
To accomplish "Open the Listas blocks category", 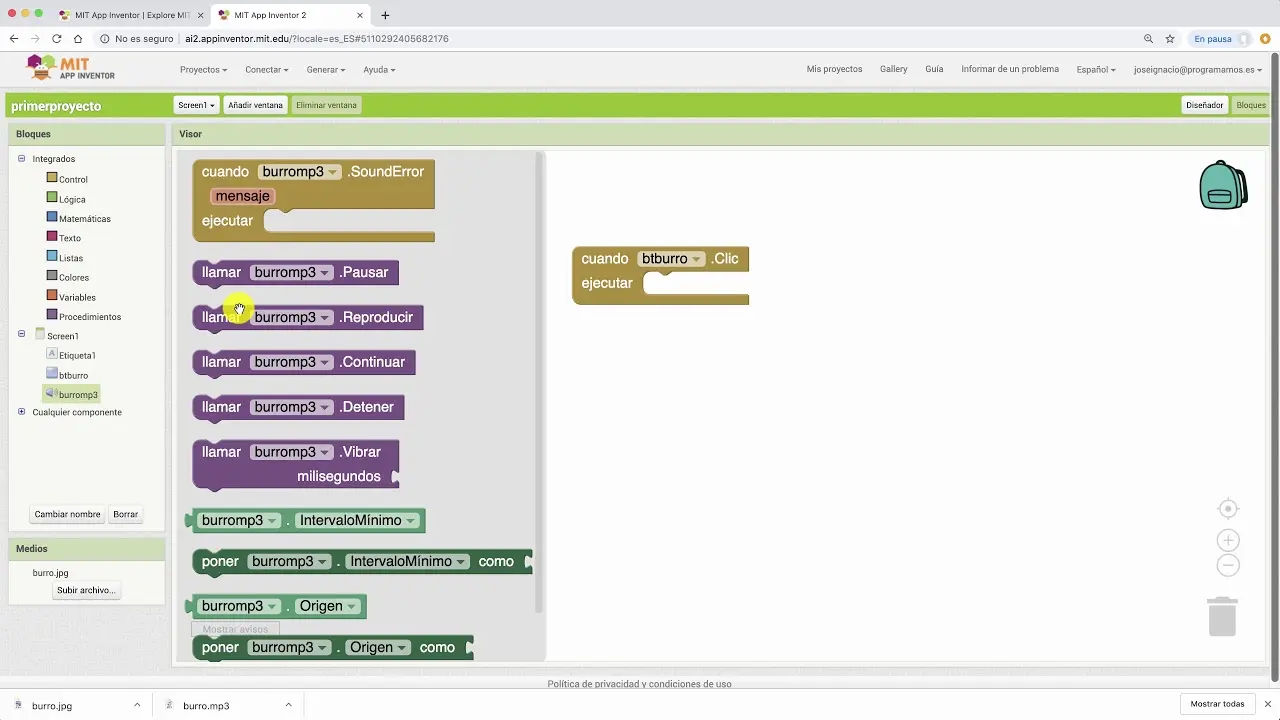I will coord(71,258).
